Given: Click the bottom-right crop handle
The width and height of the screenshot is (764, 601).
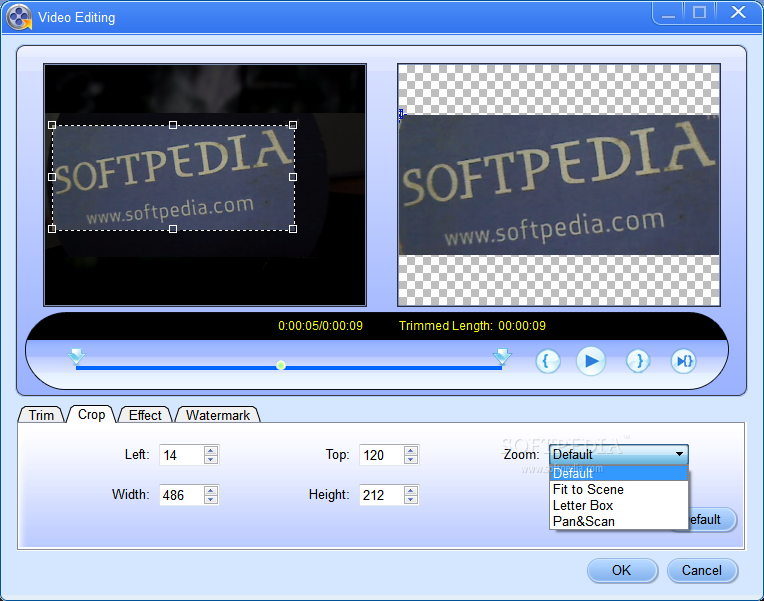Looking at the screenshot, I should click(293, 229).
